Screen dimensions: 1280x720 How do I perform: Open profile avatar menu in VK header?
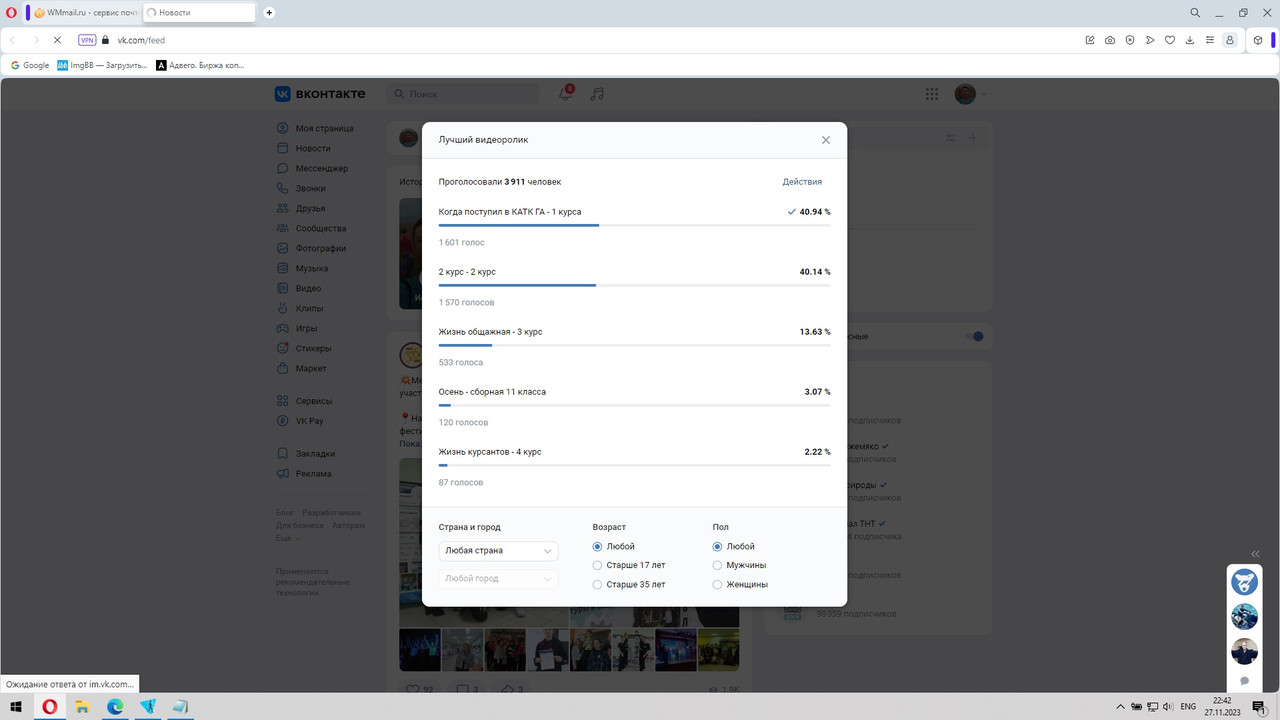click(970, 94)
